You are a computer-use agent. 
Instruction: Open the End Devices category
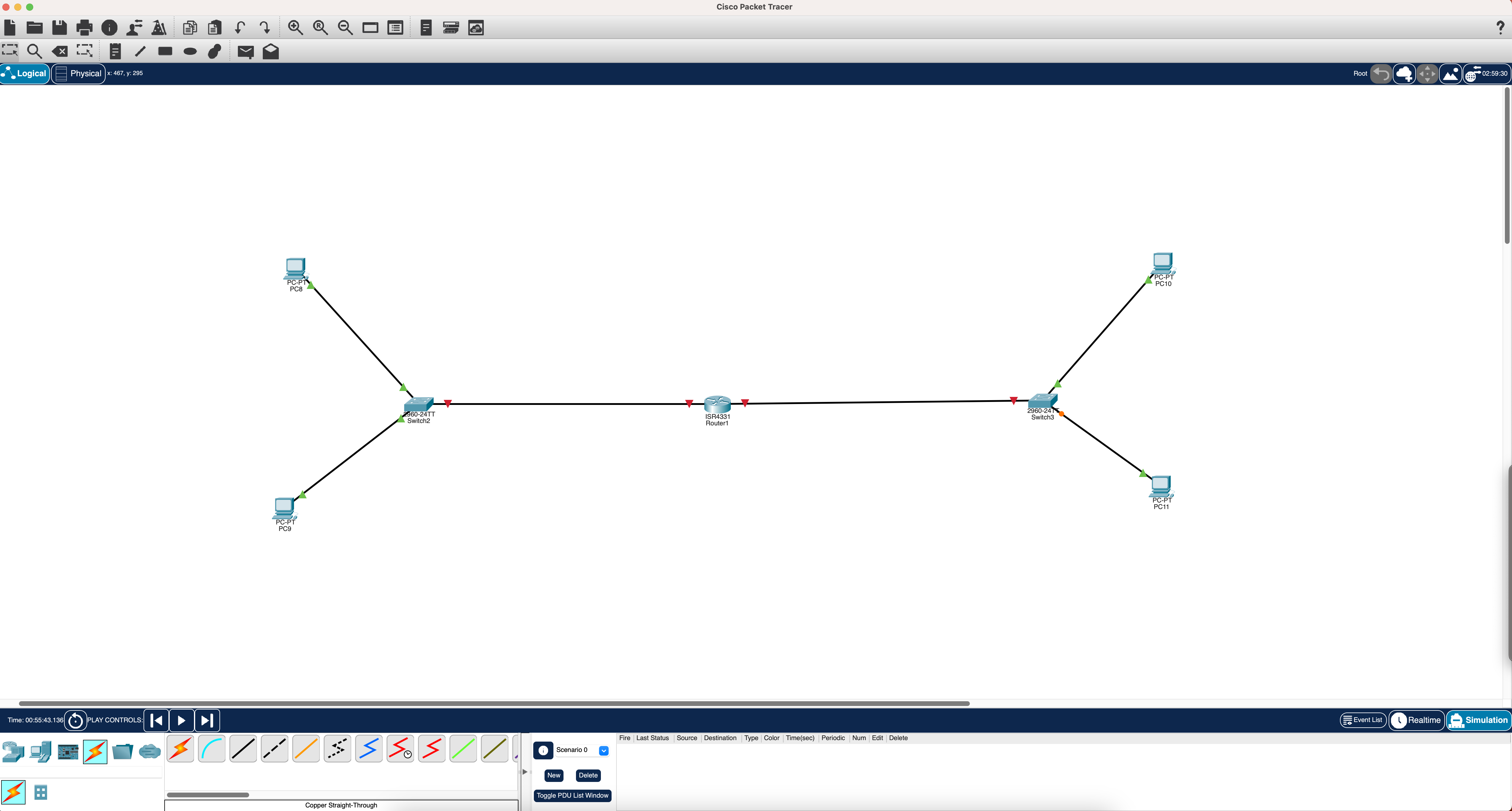[41, 752]
